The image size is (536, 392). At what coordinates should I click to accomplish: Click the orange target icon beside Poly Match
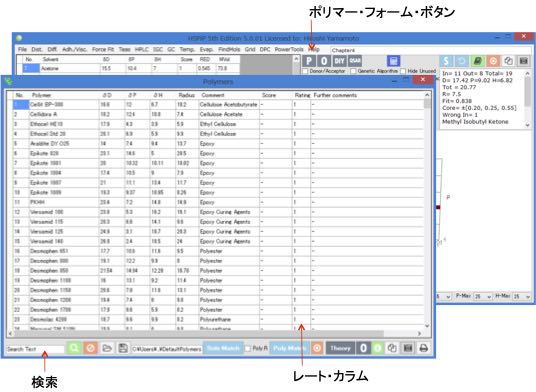tap(317, 348)
